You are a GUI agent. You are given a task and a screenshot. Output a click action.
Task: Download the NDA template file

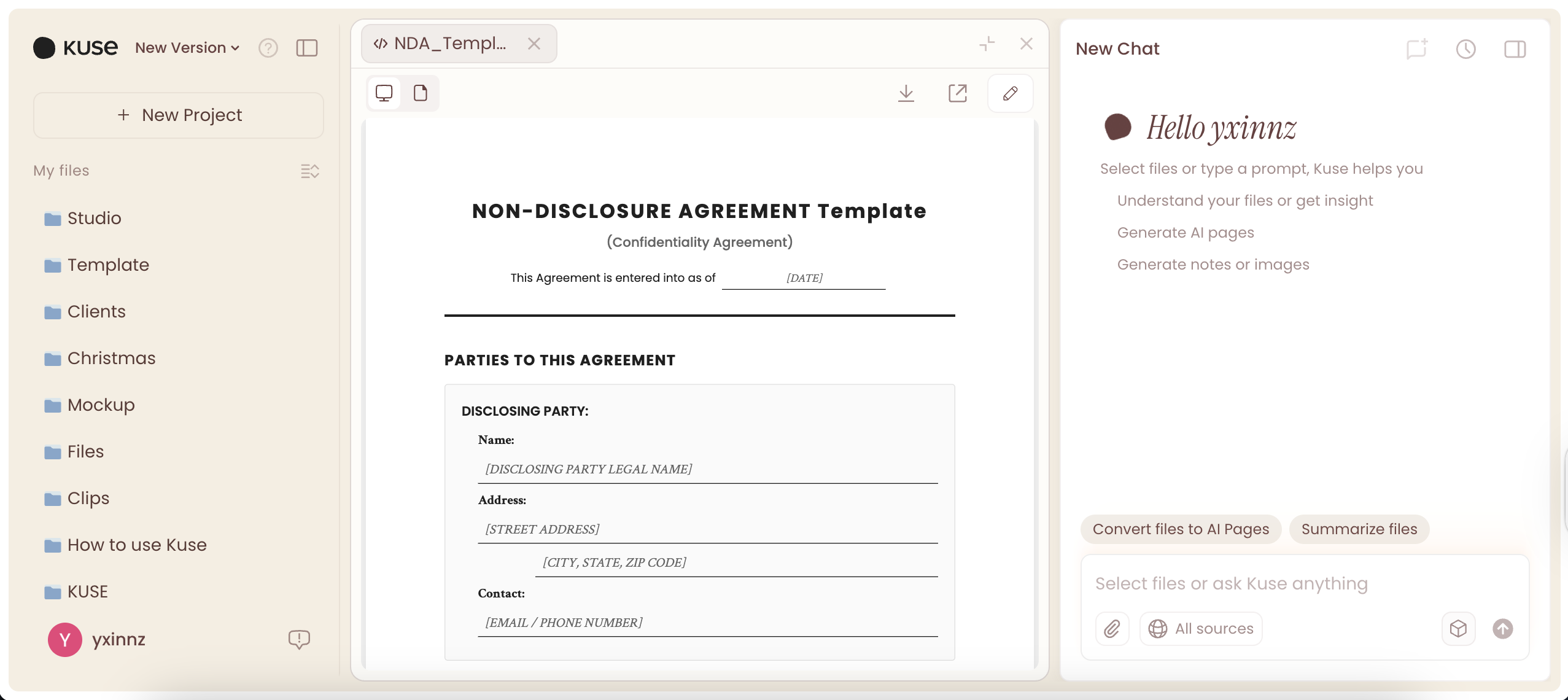tap(906, 93)
